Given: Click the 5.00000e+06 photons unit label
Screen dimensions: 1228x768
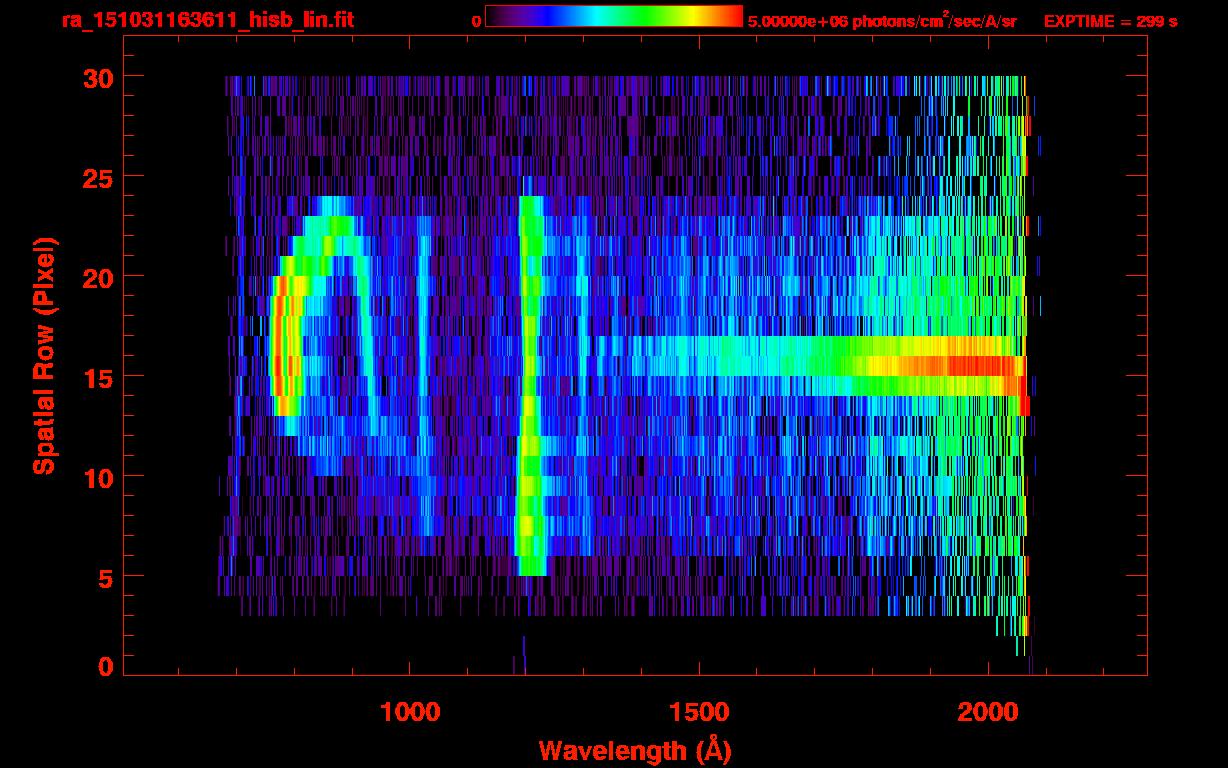Looking at the screenshot, I should click(882, 21).
